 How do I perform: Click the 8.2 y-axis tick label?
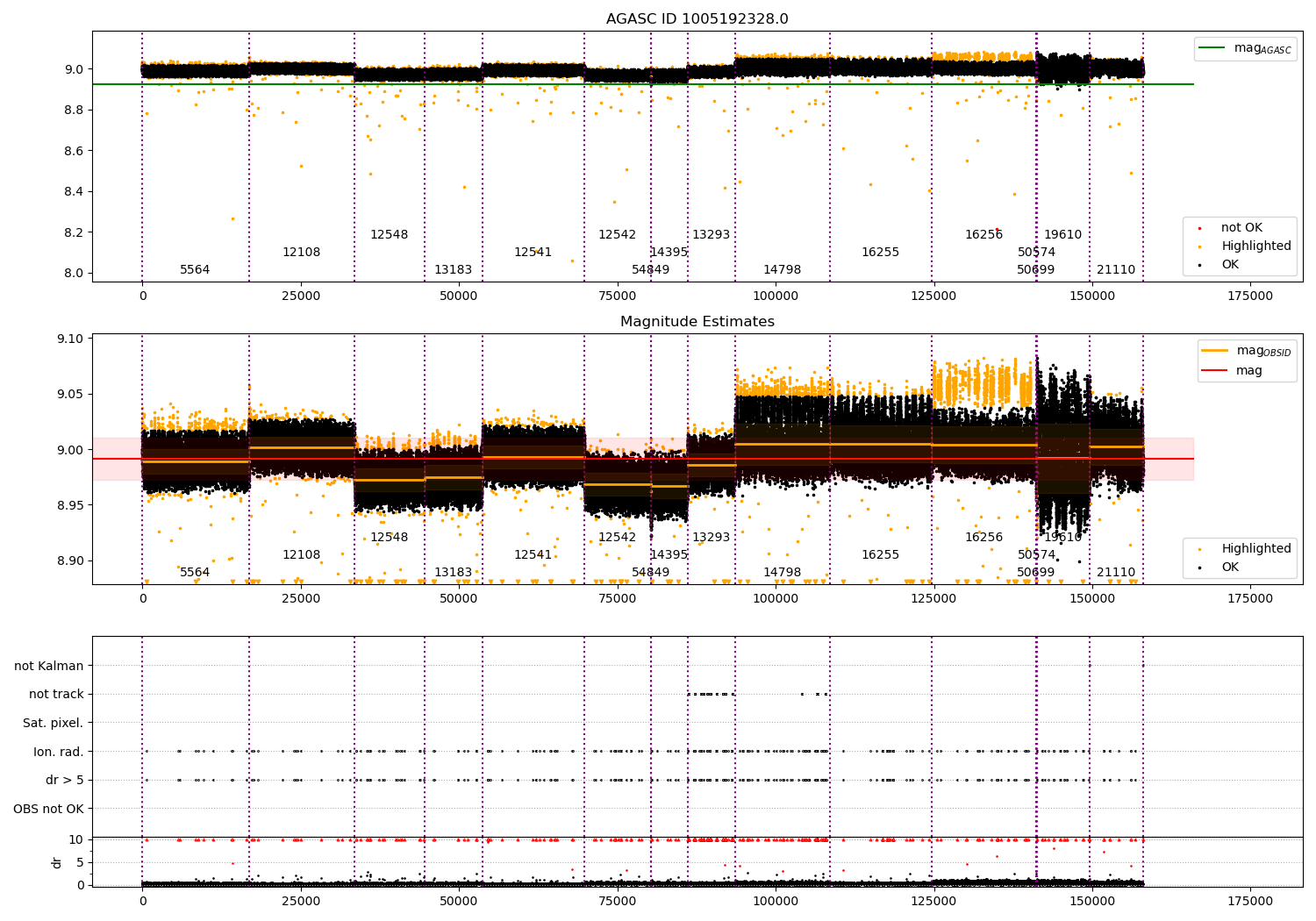[x=74, y=232]
